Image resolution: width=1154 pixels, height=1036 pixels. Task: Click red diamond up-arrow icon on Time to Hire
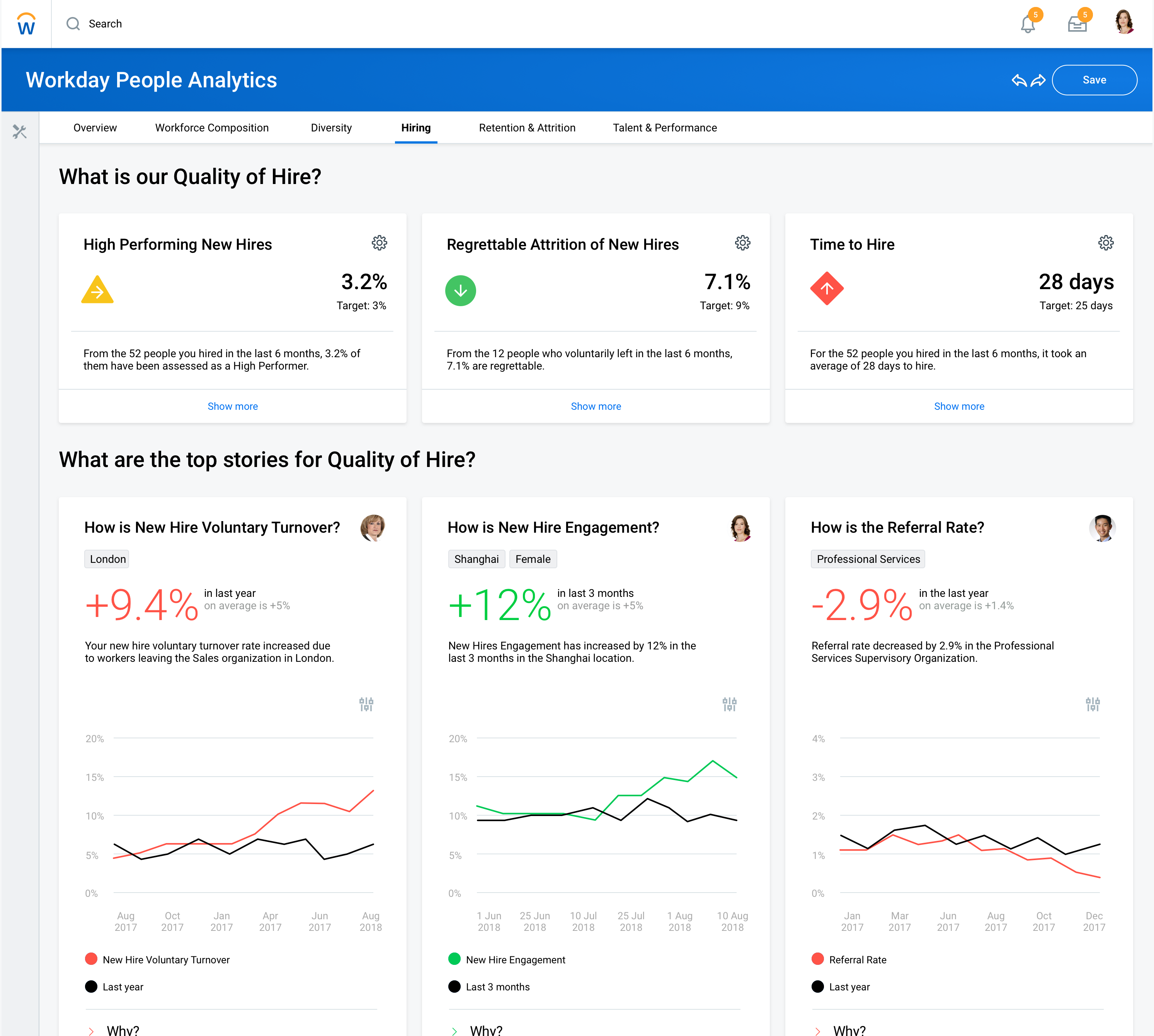[x=827, y=289]
